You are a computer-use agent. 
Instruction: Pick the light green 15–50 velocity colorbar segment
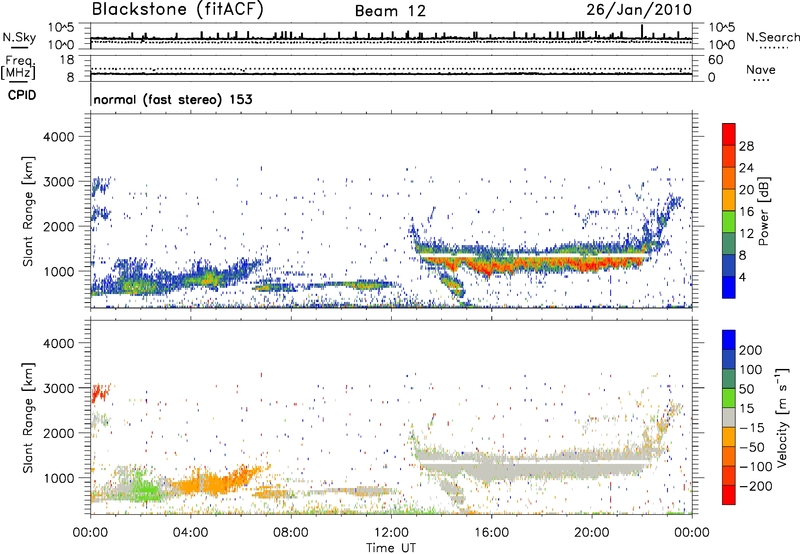[x=729, y=398]
